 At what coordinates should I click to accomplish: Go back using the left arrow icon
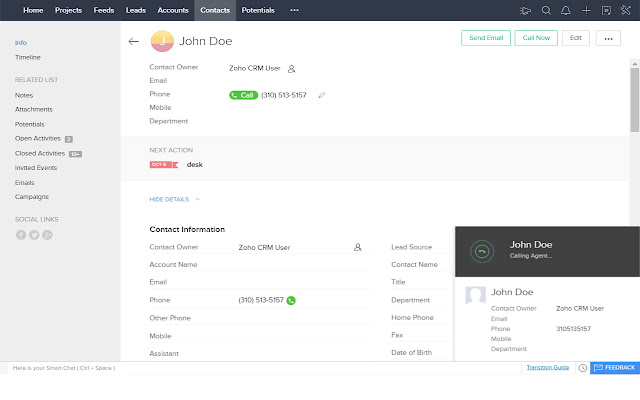133,41
